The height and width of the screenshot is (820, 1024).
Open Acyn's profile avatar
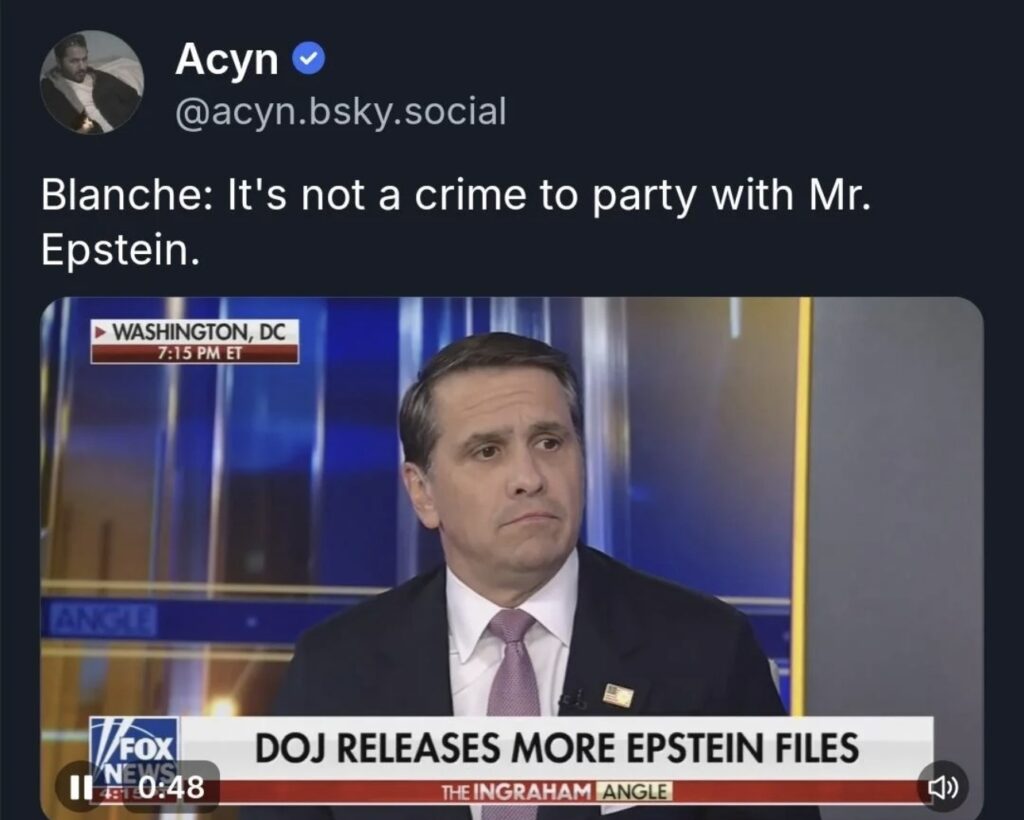pyautogui.click(x=91, y=82)
